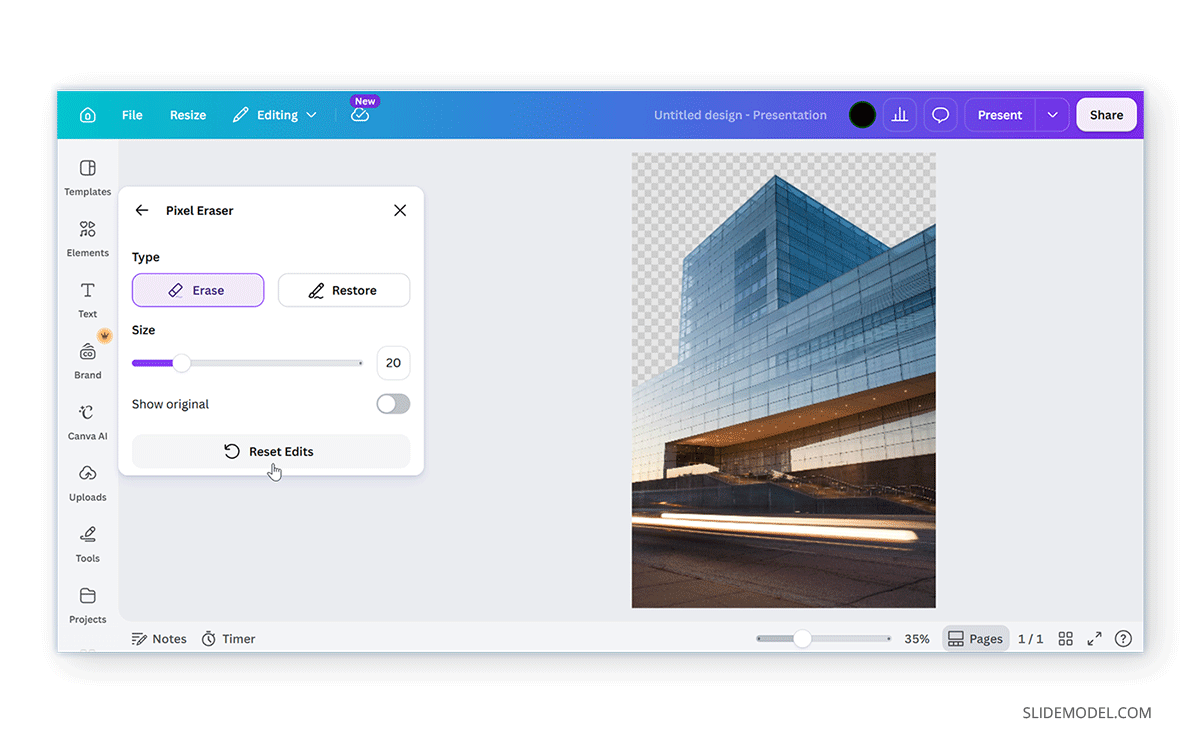Open the grid view icon
The height and width of the screenshot is (743, 1200).
[1066, 639]
